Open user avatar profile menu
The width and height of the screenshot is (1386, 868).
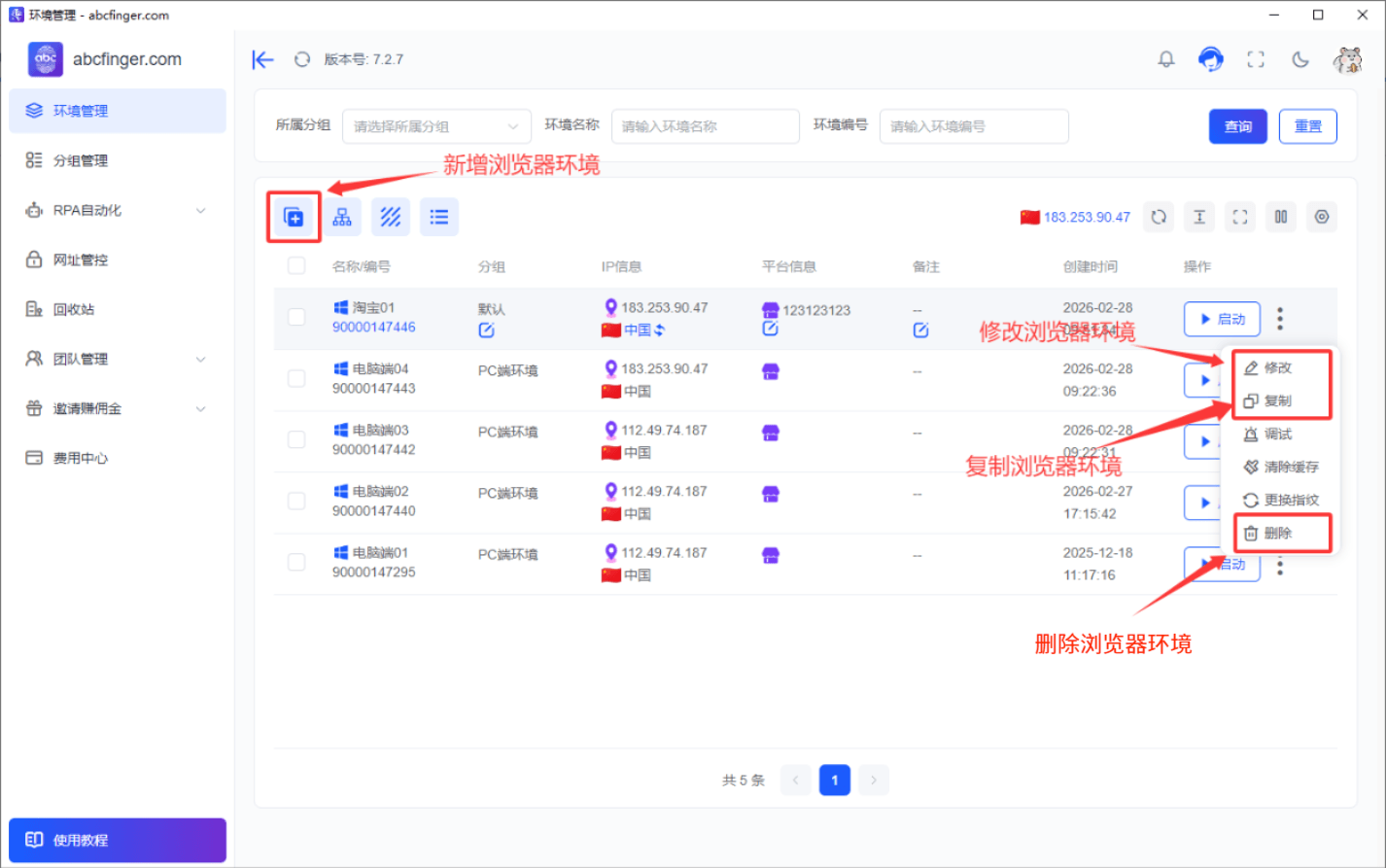point(1348,59)
